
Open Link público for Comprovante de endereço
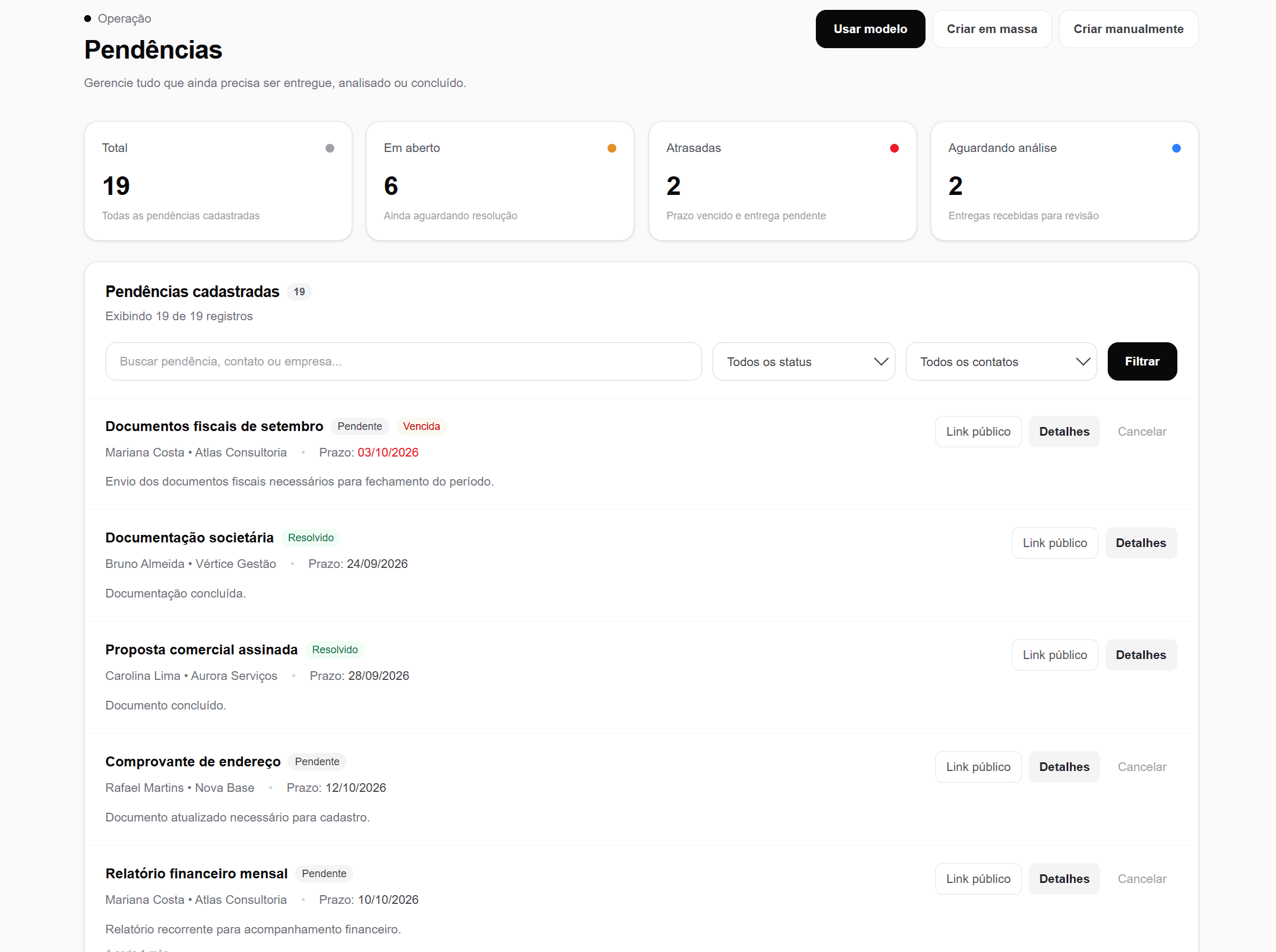978,767
